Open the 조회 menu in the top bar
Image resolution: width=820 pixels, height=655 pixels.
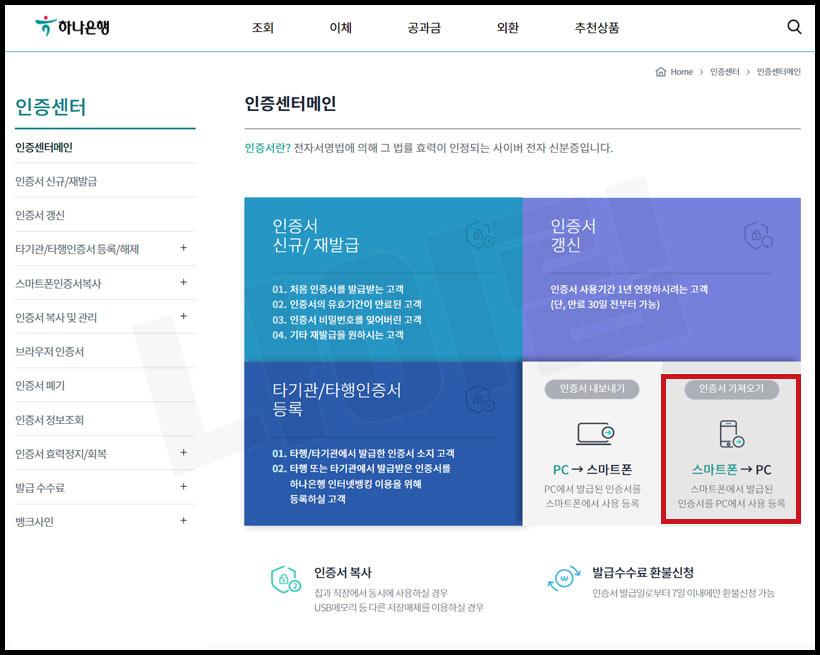tap(263, 27)
